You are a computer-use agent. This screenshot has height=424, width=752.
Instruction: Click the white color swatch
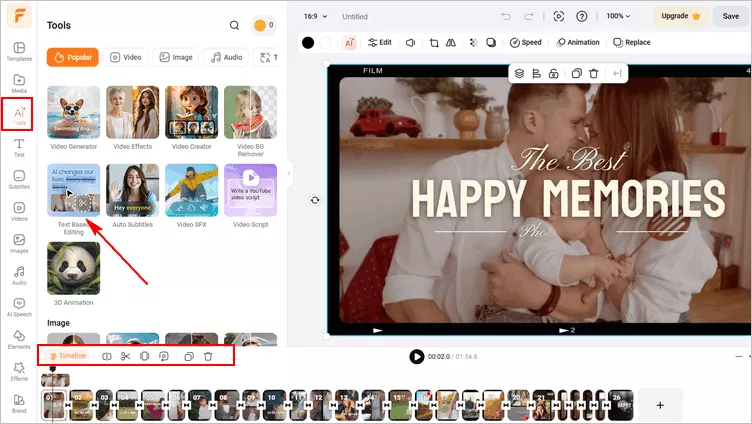click(x=325, y=43)
